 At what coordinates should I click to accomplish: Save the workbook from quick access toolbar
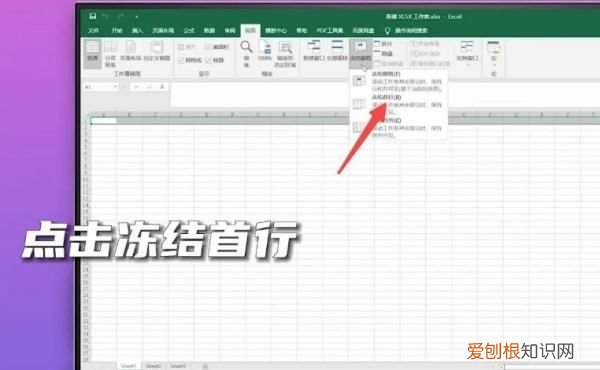pyautogui.click(x=93, y=16)
